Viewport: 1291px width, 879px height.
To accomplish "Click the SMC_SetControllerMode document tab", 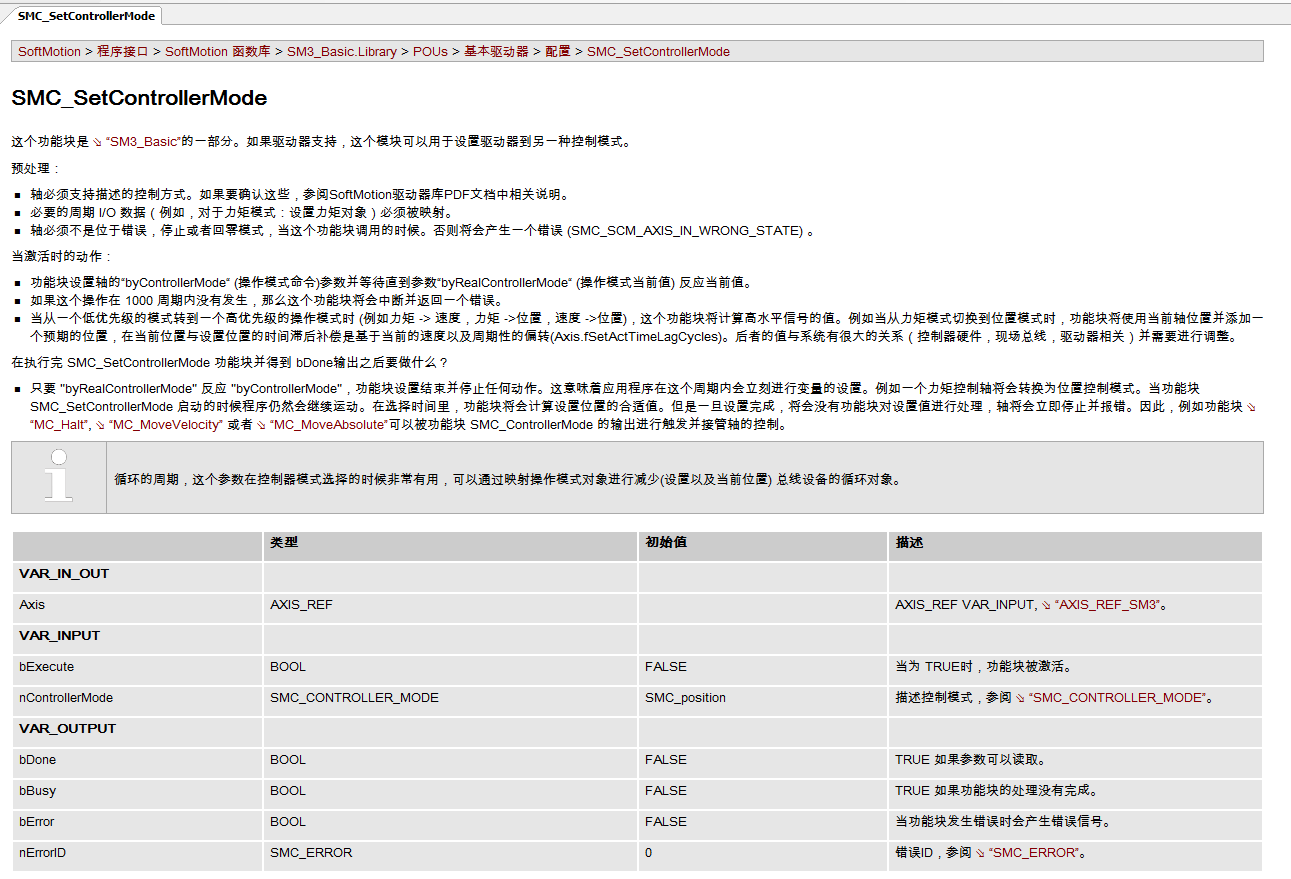I will 86,16.
